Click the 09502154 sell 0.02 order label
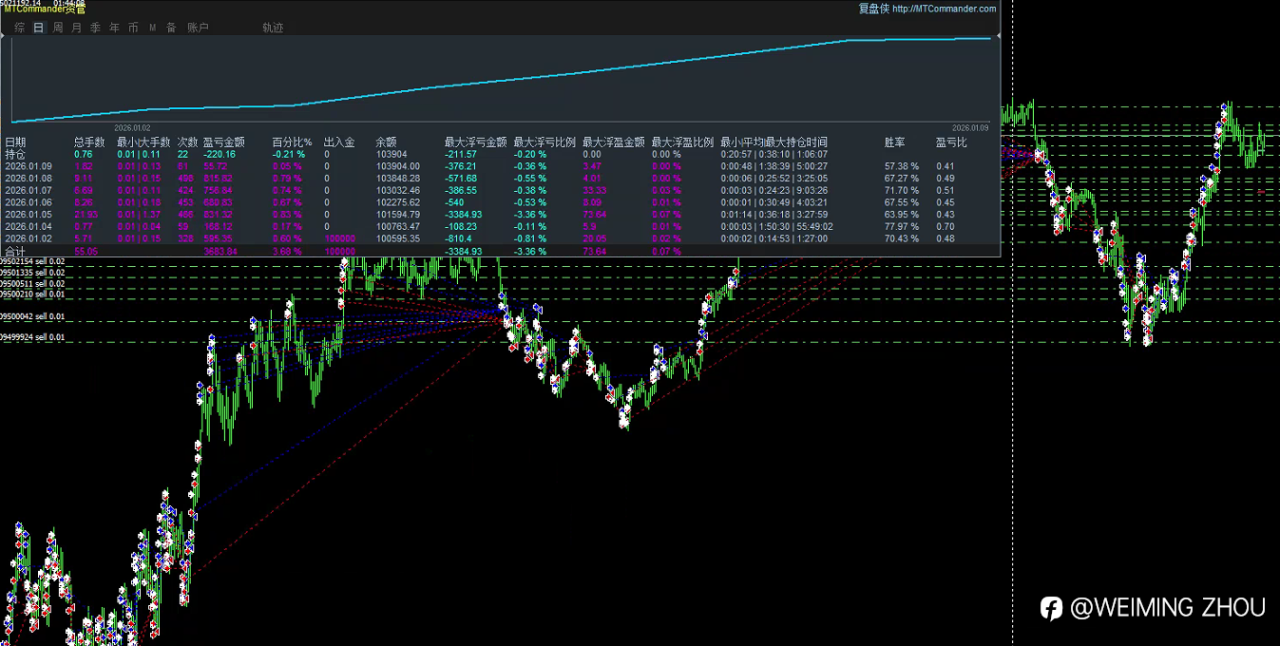 point(32,262)
